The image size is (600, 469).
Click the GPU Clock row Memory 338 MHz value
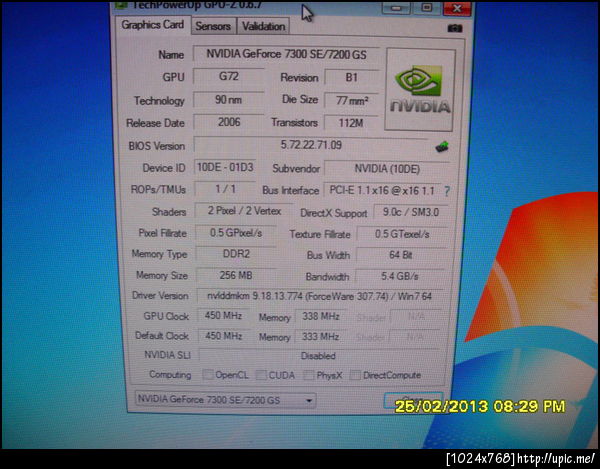tap(321, 316)
